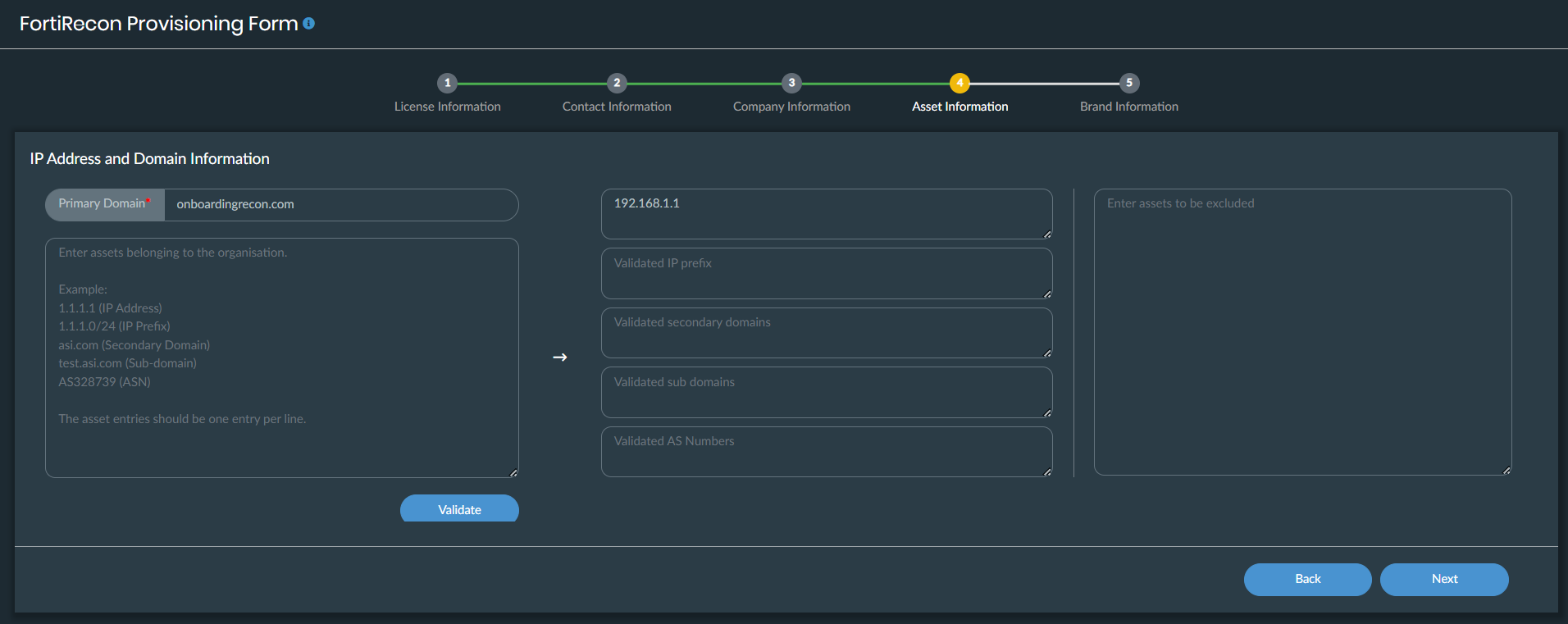Open the Company Information step label

coord(791,107)
